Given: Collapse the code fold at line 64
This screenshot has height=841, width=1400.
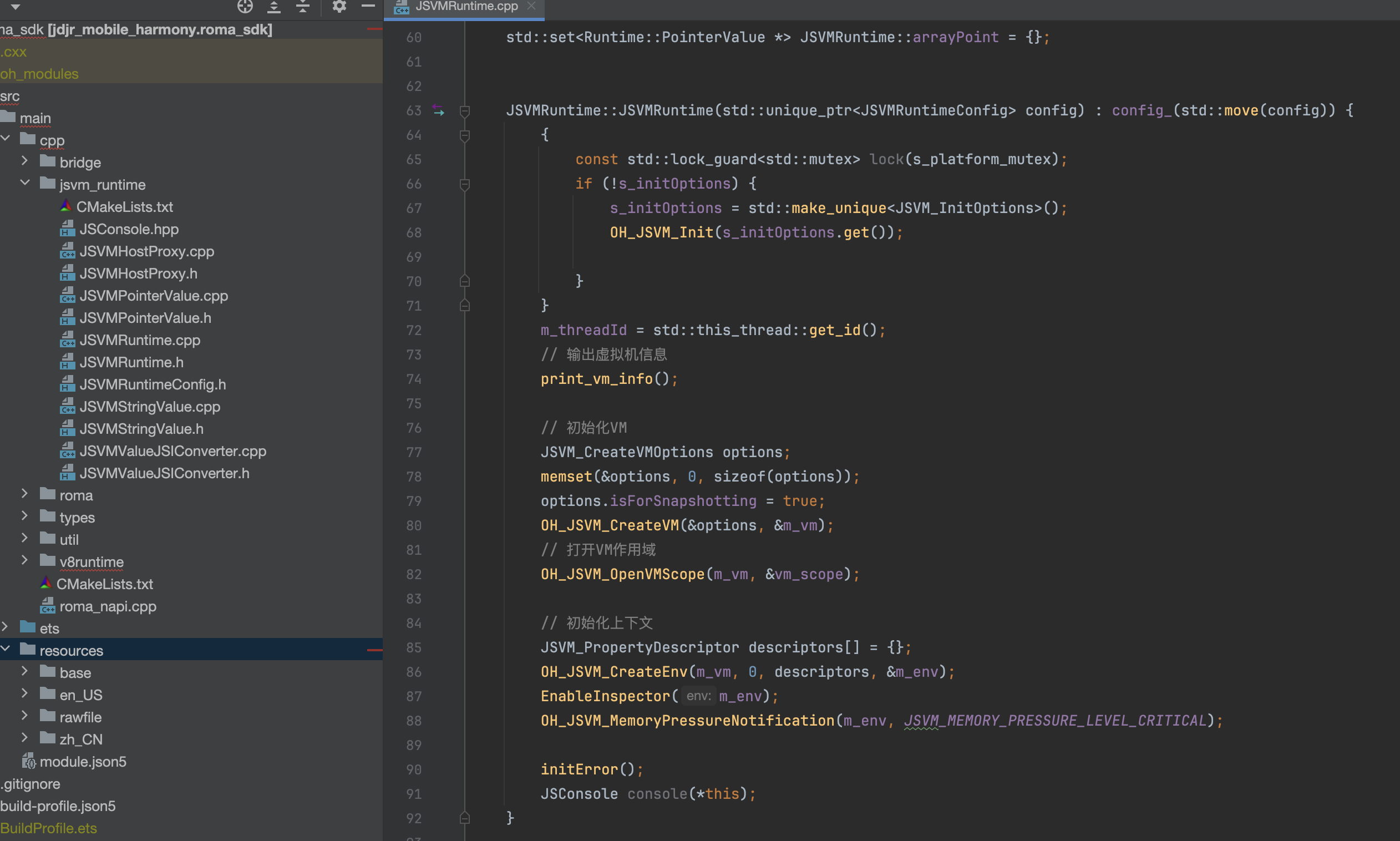Looking at the screenshot, I should (x=465, y=135).
